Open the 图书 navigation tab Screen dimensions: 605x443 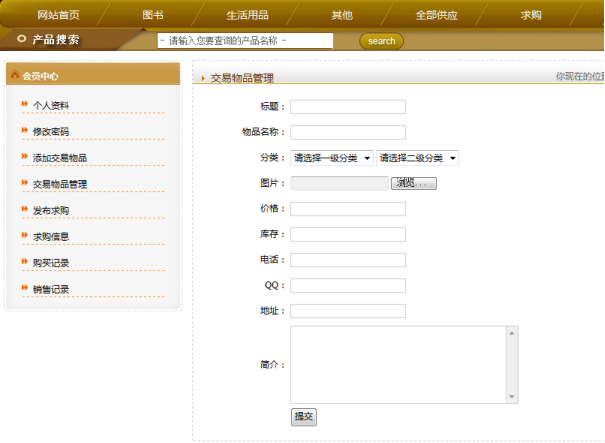point(153,15)
